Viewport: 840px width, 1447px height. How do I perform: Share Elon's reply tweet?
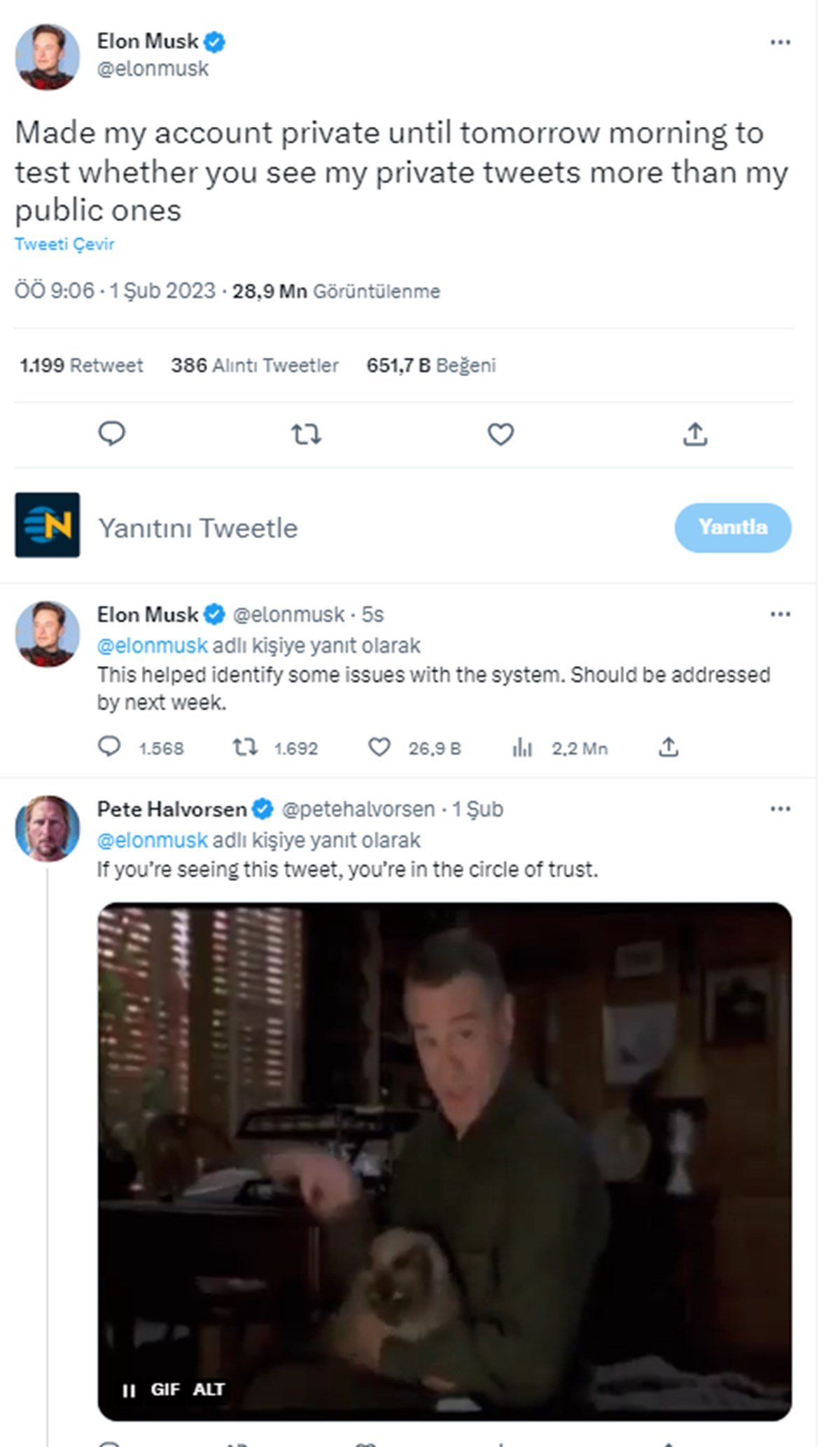click(668, 747)
